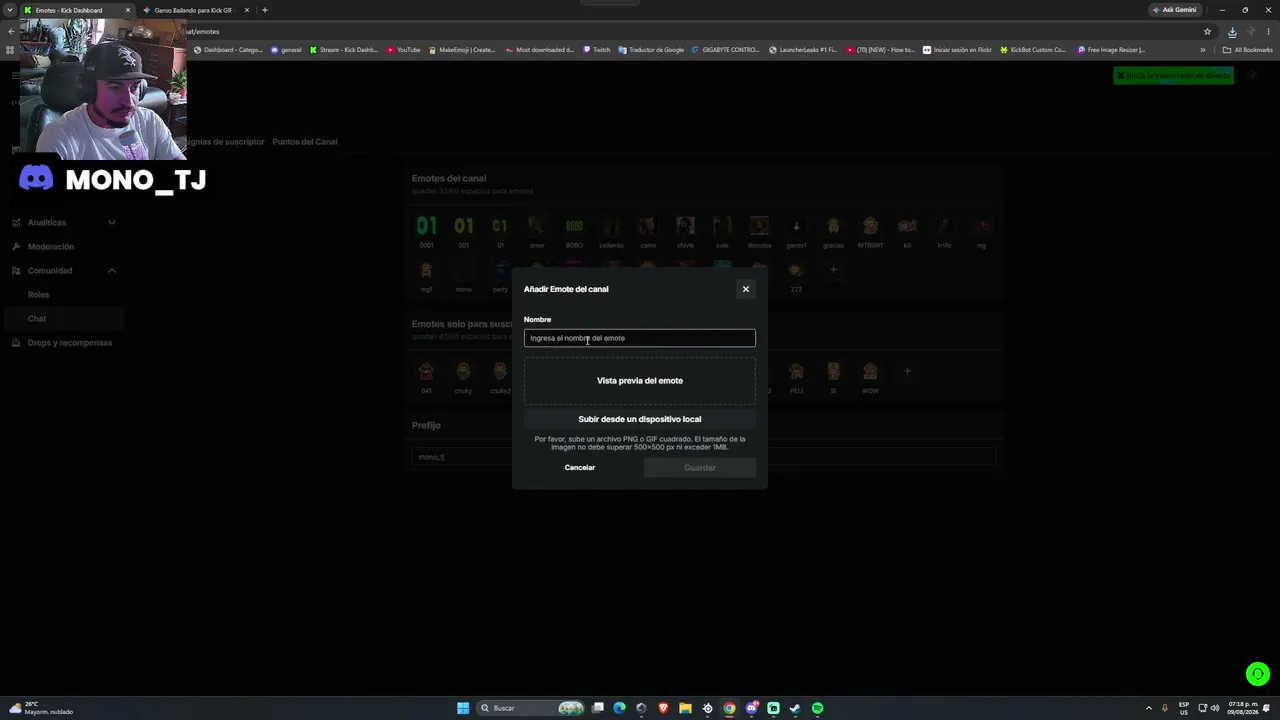Viewport: 1280px width, 720px height.
Task: Click the Vista previa del emote drop area
Action: tap(640, 381)
